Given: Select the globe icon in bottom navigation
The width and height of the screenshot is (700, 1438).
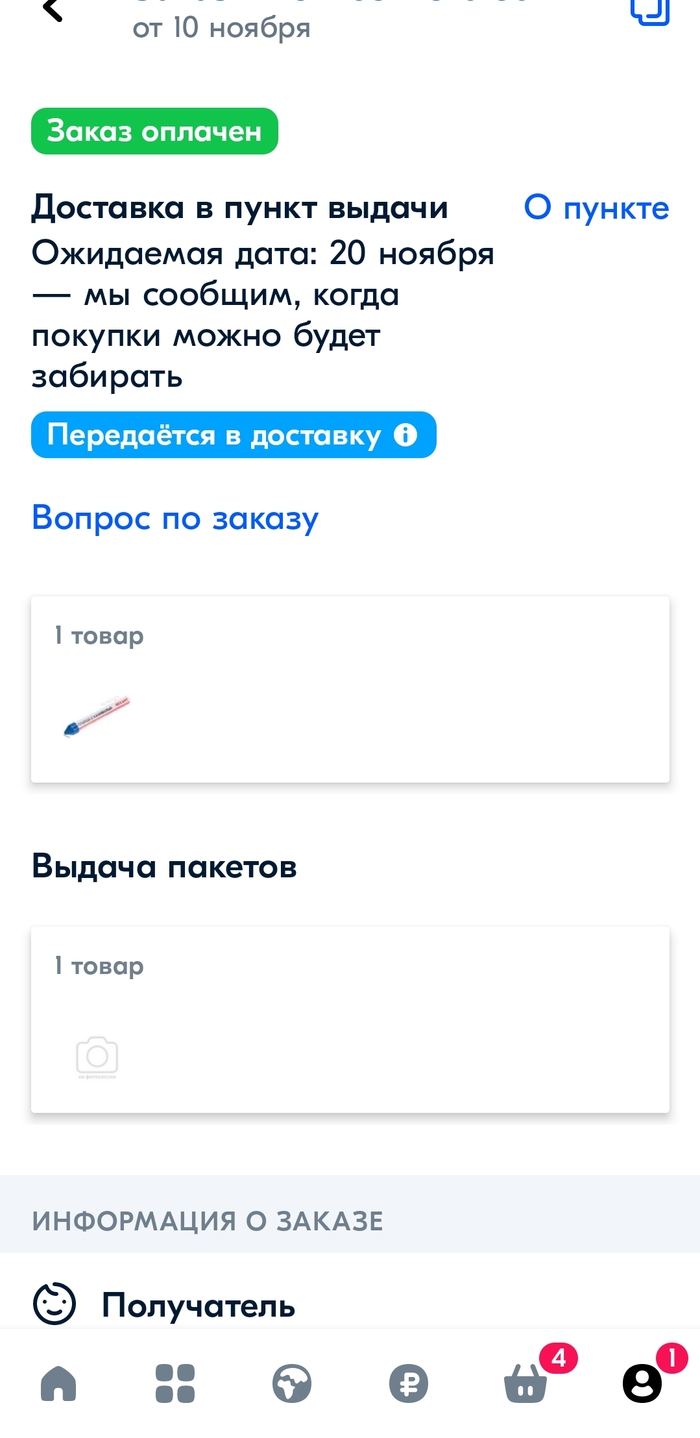Looking at the screenshot, I should [291, 1385].
